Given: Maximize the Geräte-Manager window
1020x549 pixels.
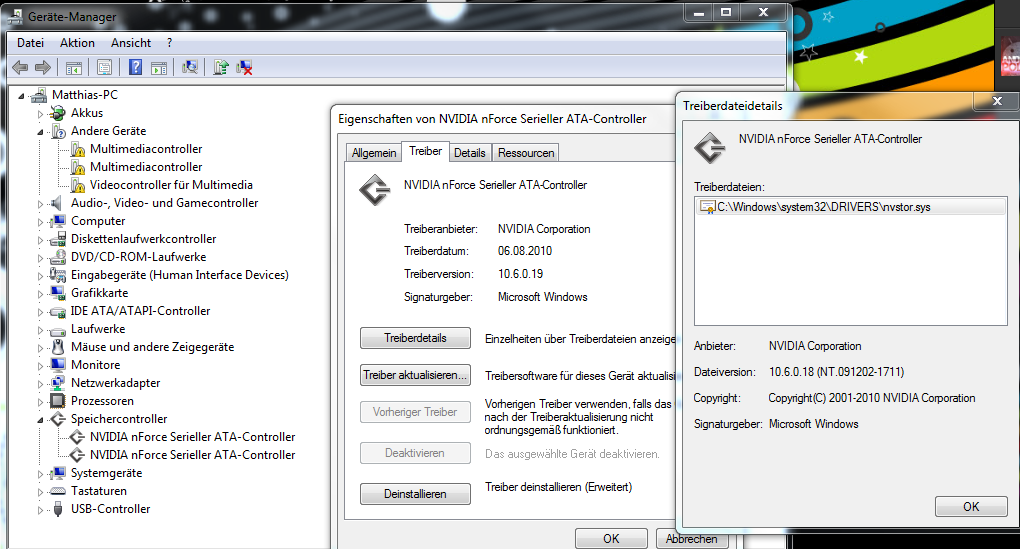Looking at the screenshot, I should (x=726, y=12).
